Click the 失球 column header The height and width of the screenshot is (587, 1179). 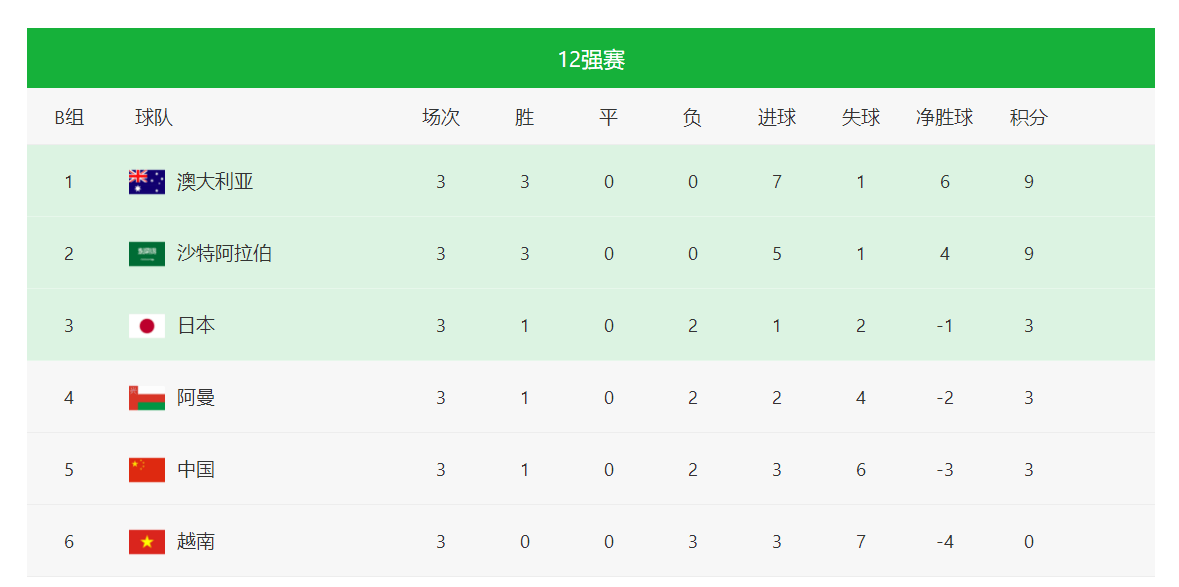[x=860, y=118]
